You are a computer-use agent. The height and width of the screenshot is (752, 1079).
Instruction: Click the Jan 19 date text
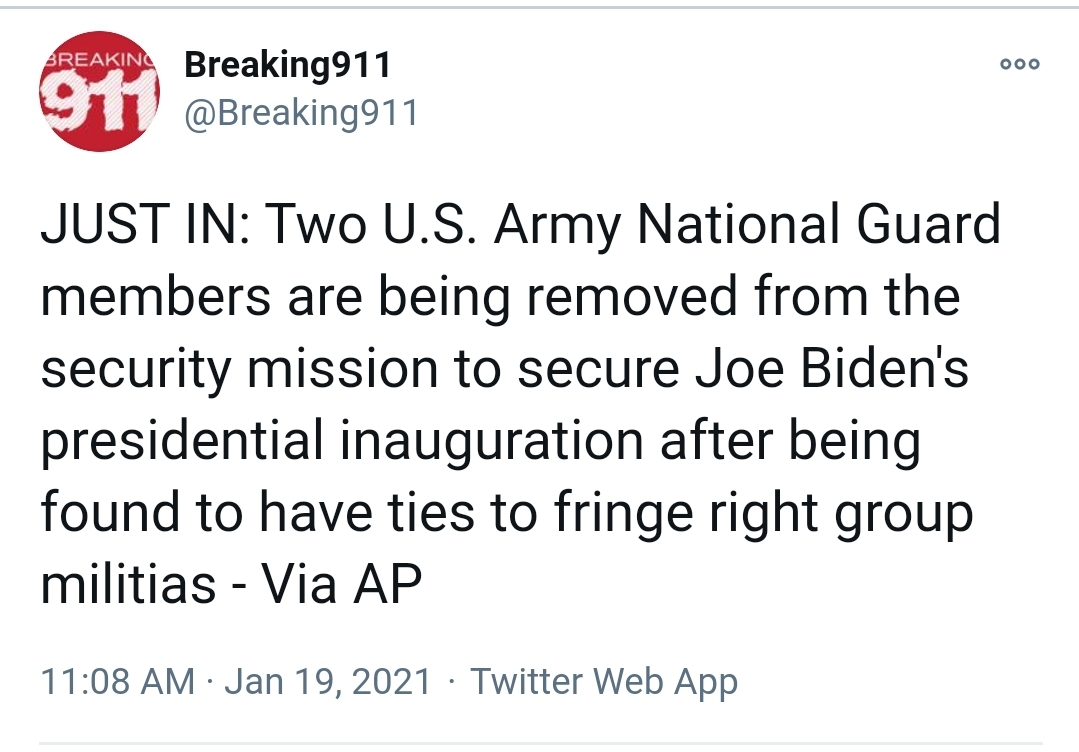pyautogui.click(x=282, y=681)
